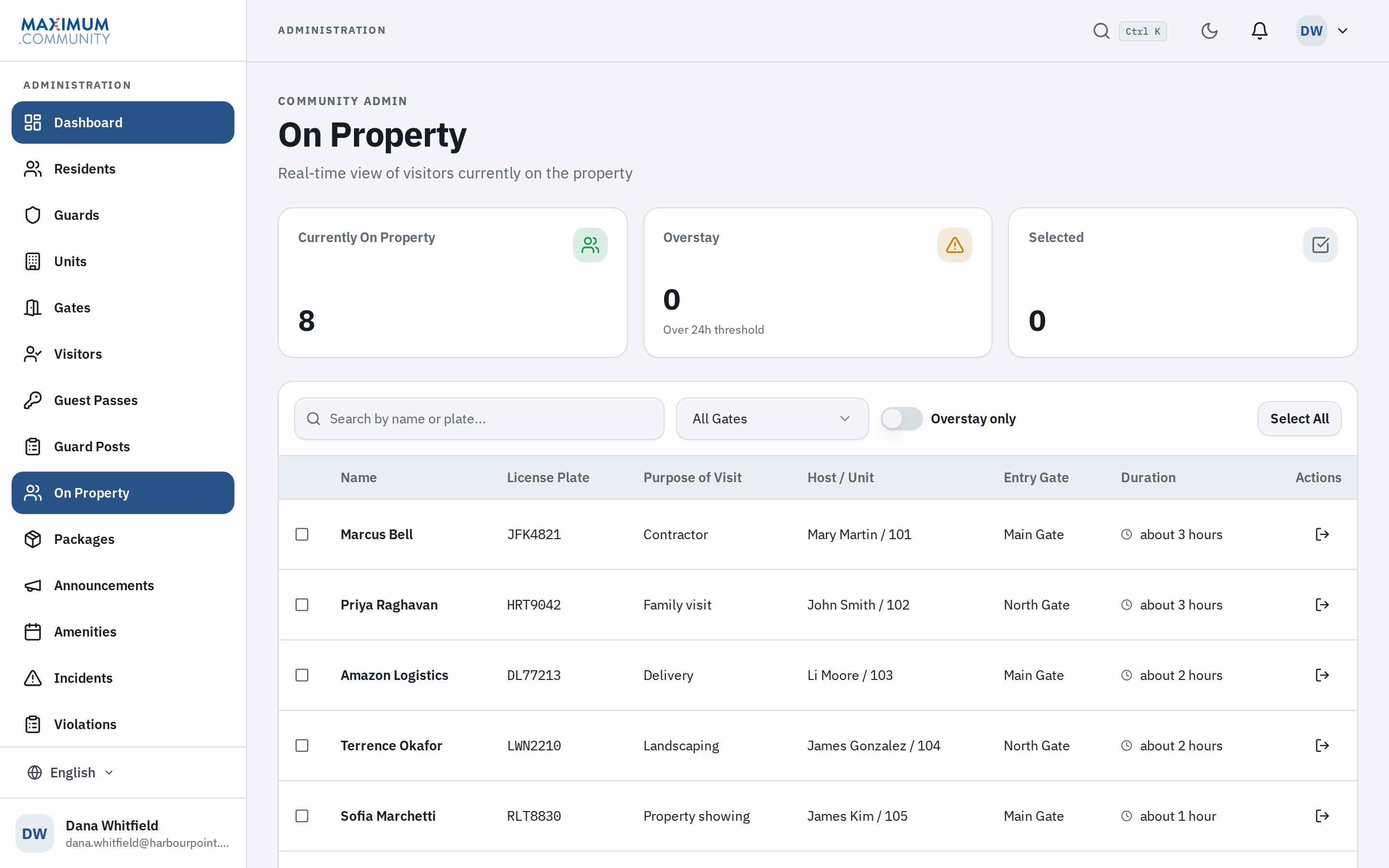Image resolution: width=1389 pixels, height=868 pixels.
Task: Check the Sofia Marchetti checkbox
Action: (x=302, y=816)
